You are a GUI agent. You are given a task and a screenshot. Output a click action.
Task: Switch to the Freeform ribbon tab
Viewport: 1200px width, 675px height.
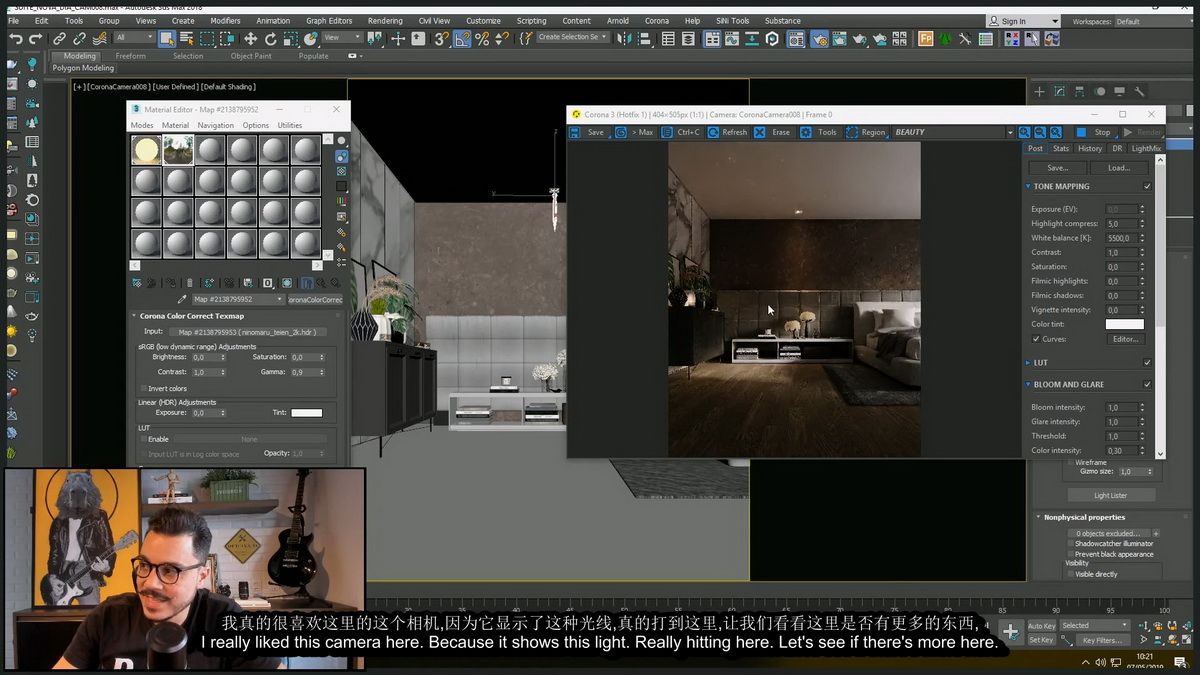130,56
